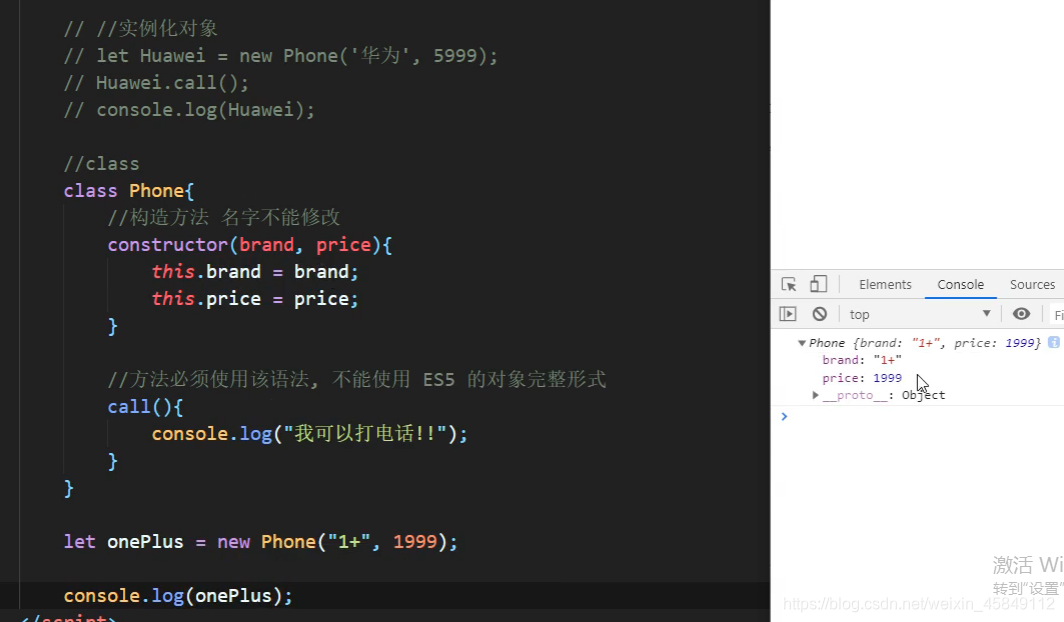Screen dimensions: 1064x622
Task: Open the Sources tab
Action: [x=1031, y=285]
